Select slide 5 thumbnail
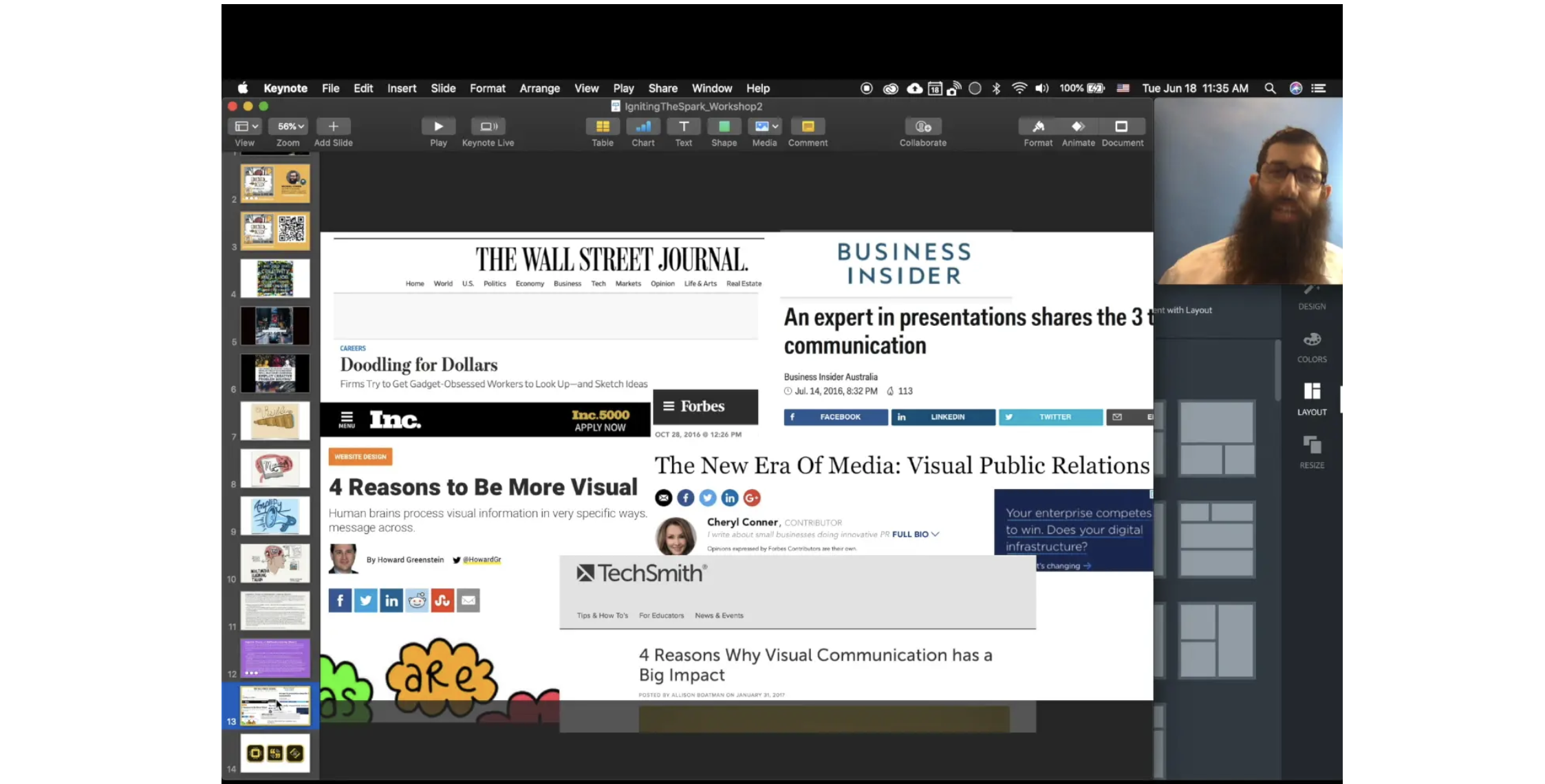Screen dimensions: 1545x784 click(x=275, y=325)
